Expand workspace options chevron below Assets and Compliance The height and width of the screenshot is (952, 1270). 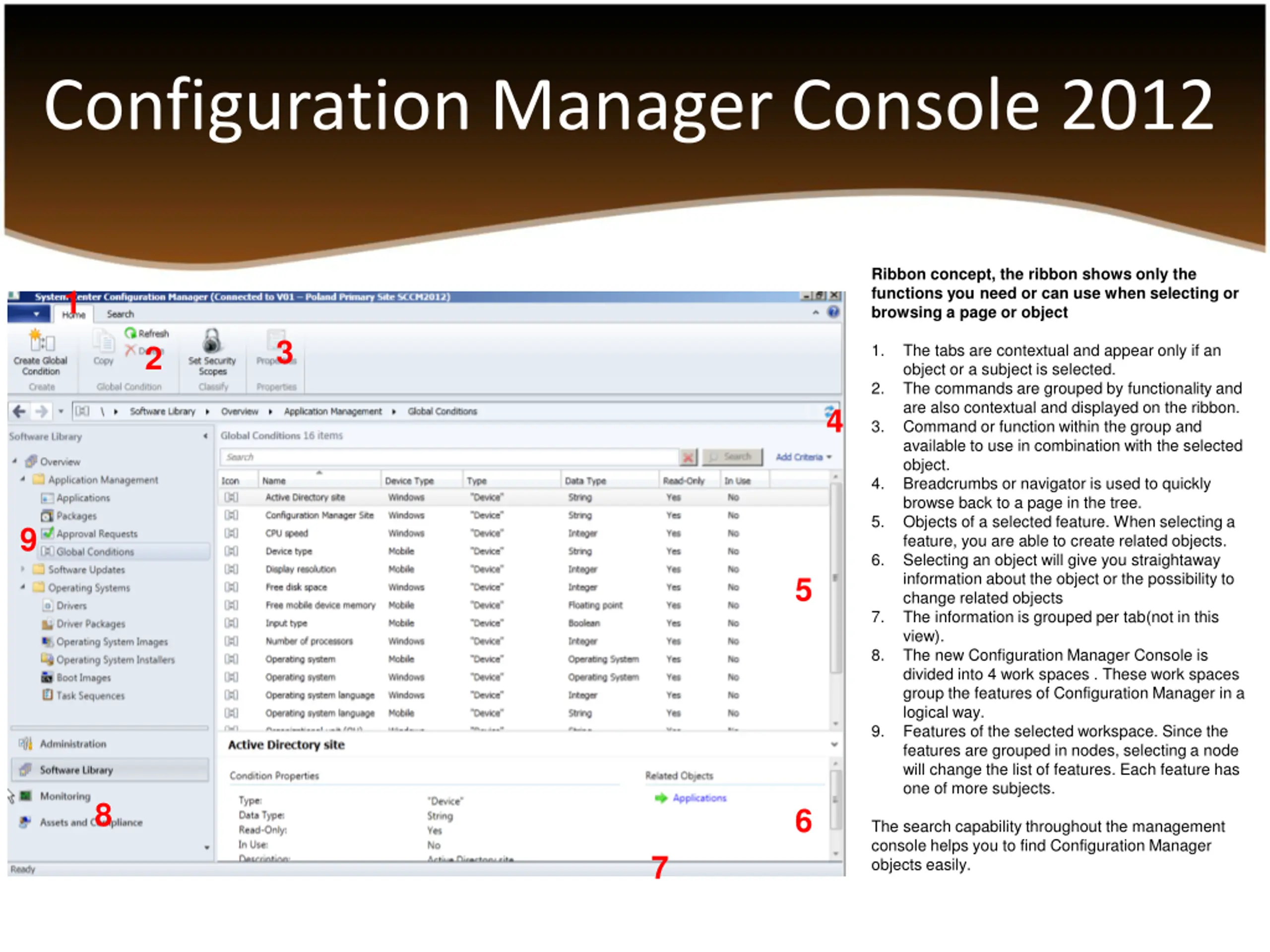pos(207,847)
